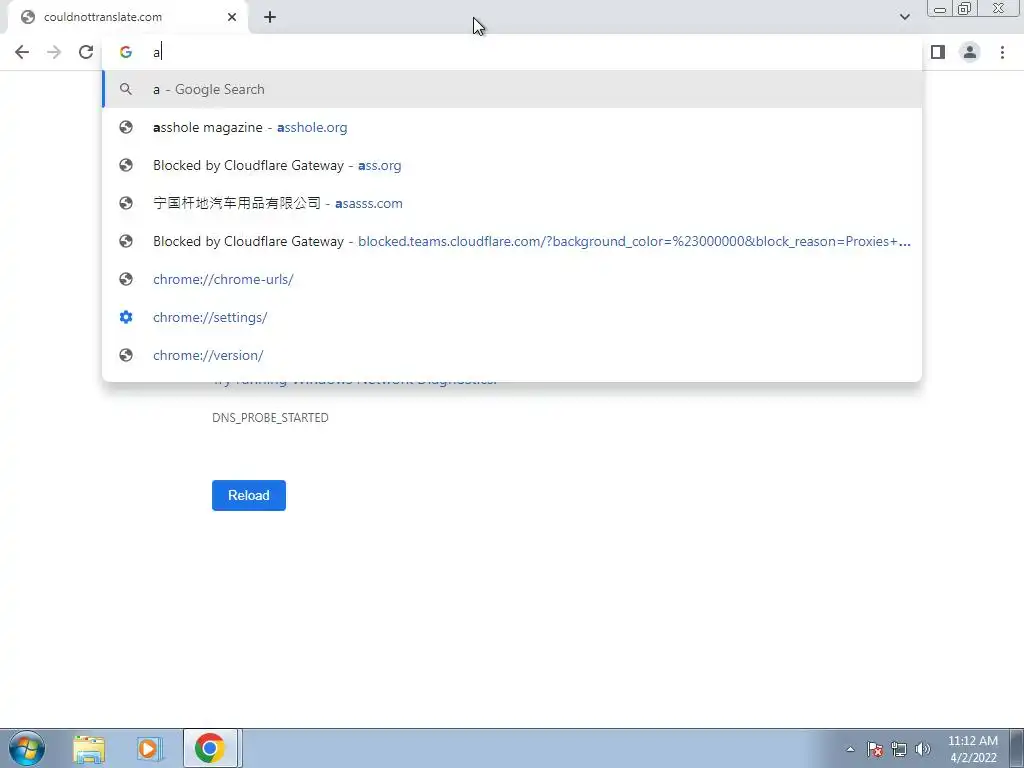Reload the page with the toolbar refresh icon

pyautogui.click(x=86, y=52)
